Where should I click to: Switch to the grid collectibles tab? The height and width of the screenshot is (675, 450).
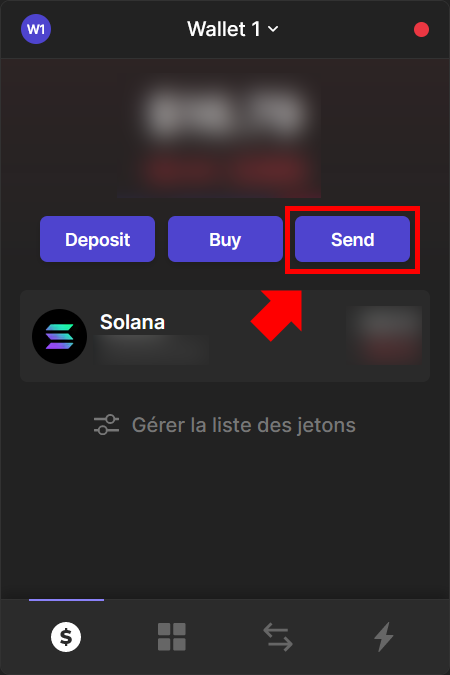(172, 637)
